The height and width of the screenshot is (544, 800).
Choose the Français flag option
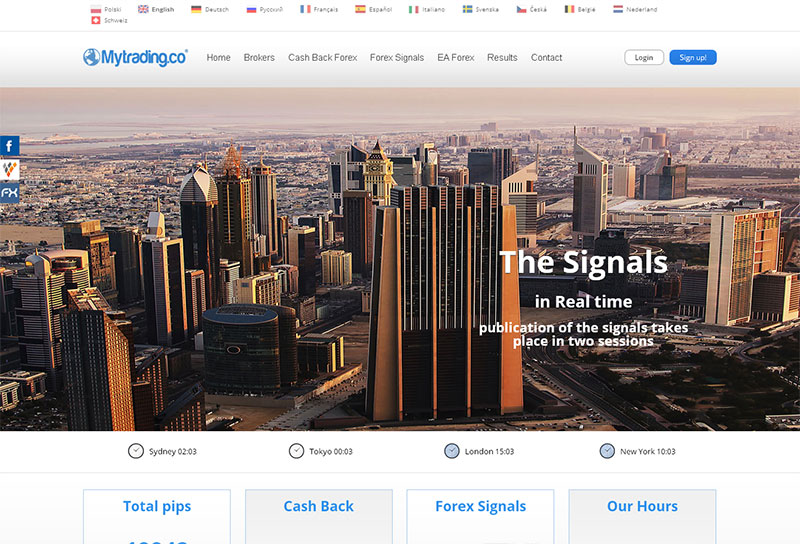coord(305,9)
